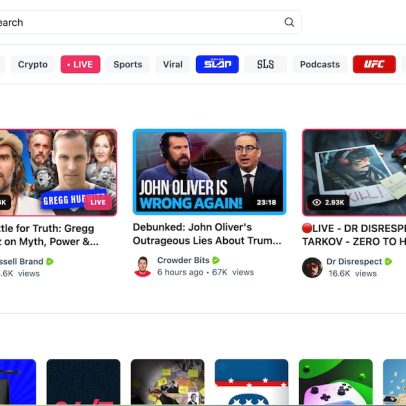Open the Crowder Bits channel link
The height and width of the screenshot is (406, 406).
[x=183, y=260]
